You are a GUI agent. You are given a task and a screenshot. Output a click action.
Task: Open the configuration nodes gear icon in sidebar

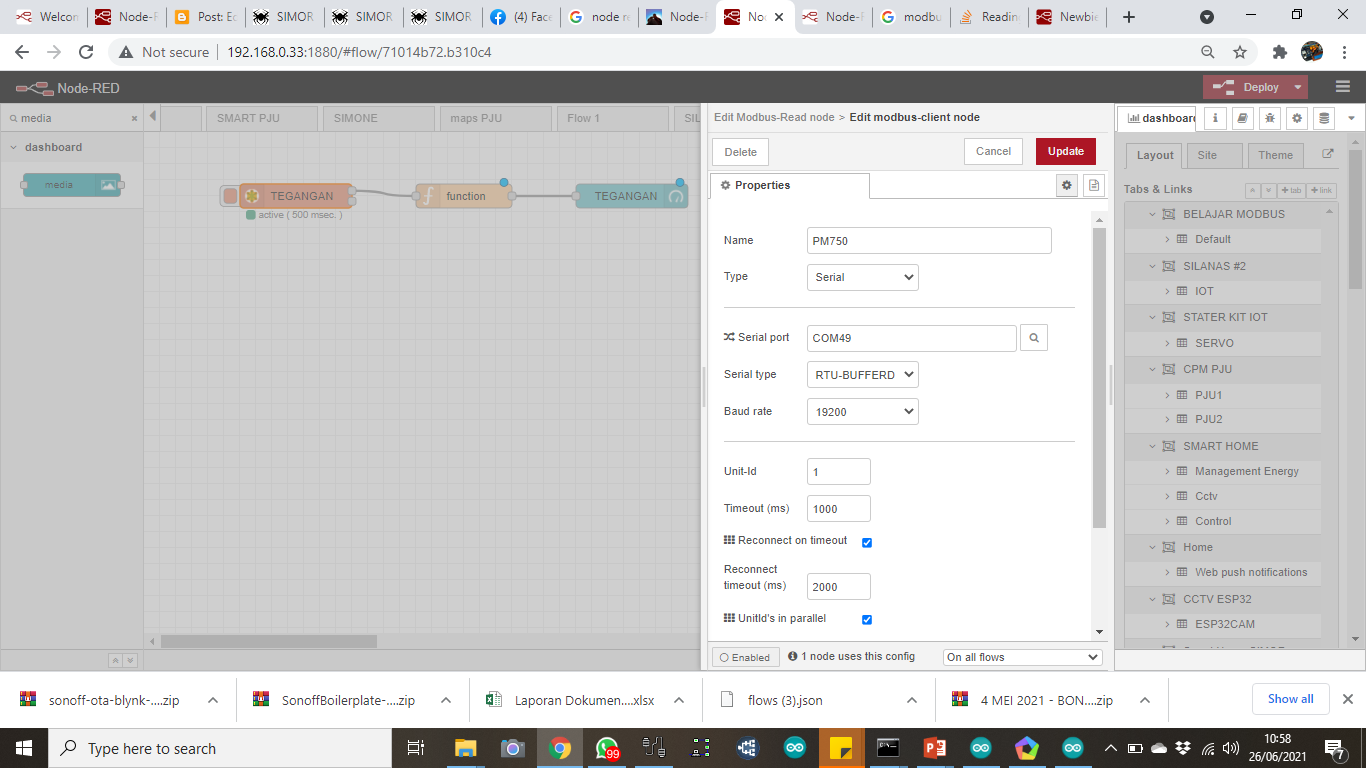(x=1297, y=117)
